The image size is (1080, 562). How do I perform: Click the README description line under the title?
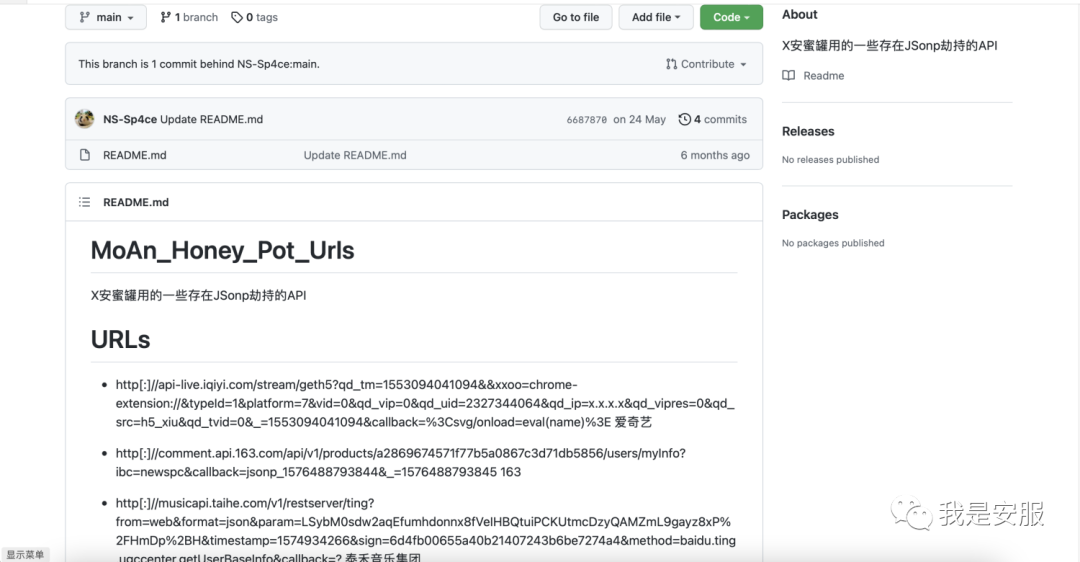point(198,295)
